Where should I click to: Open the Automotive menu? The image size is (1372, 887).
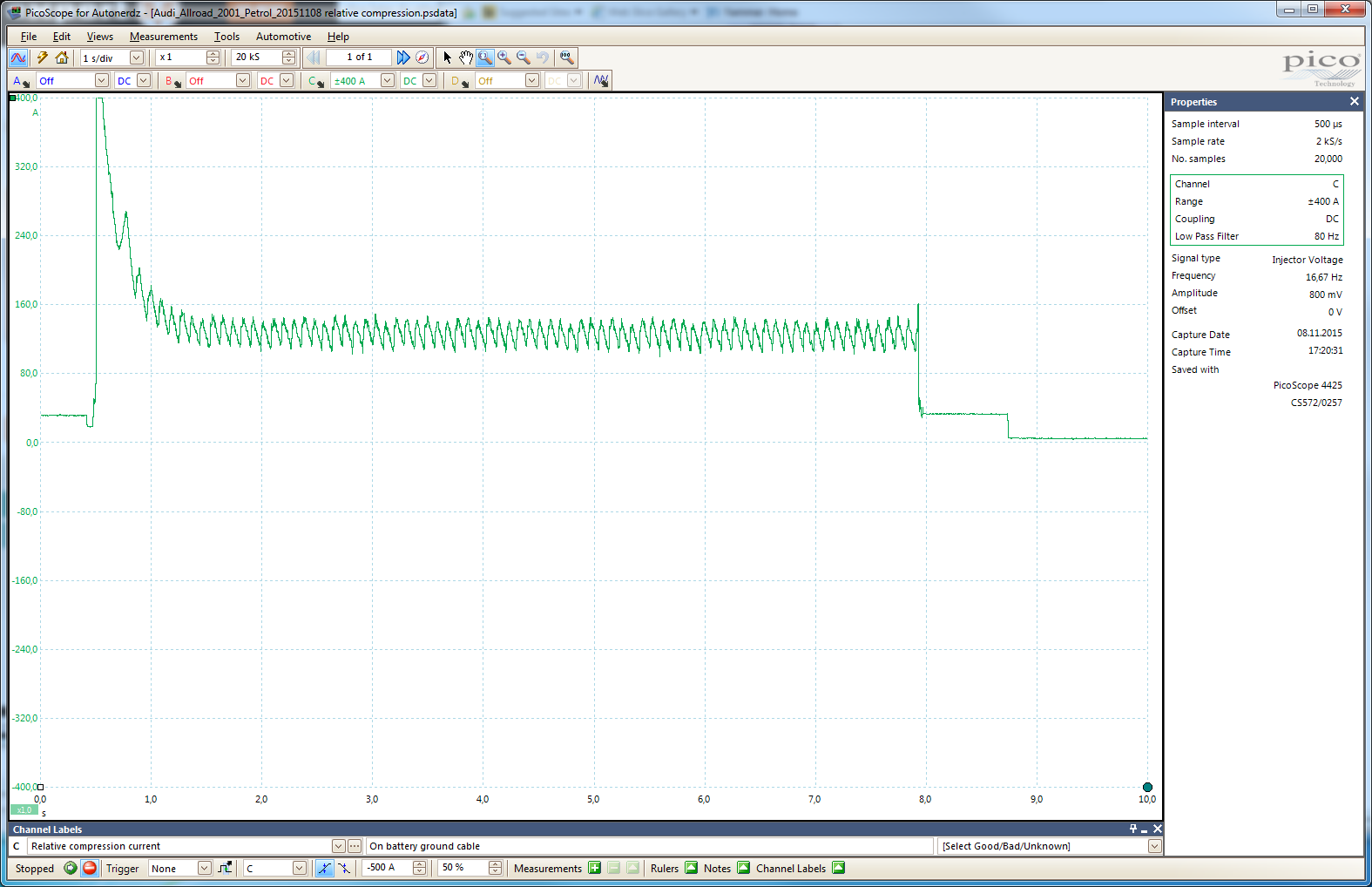point(283,37)
